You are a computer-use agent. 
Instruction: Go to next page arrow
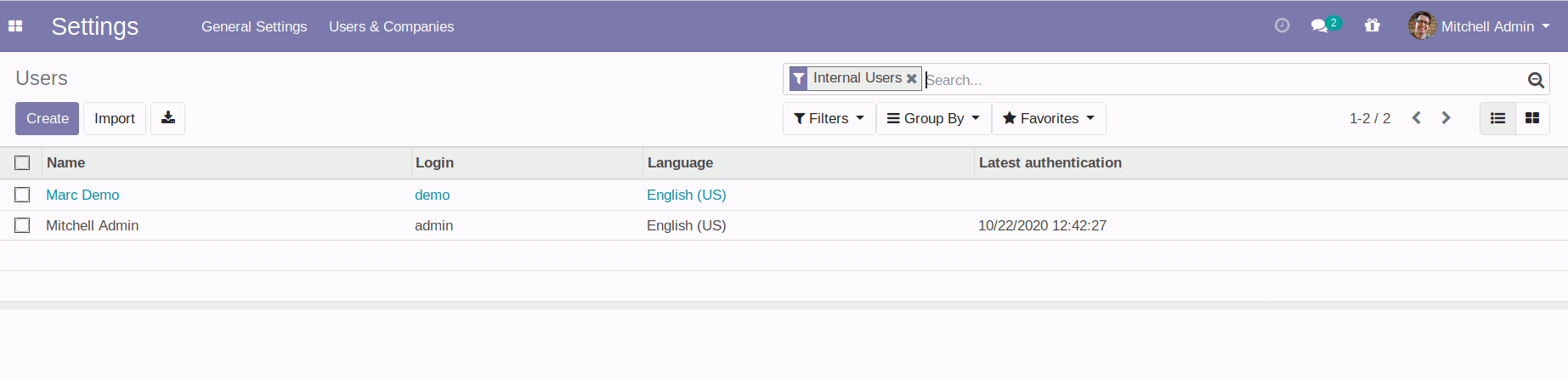point(1446,118)
